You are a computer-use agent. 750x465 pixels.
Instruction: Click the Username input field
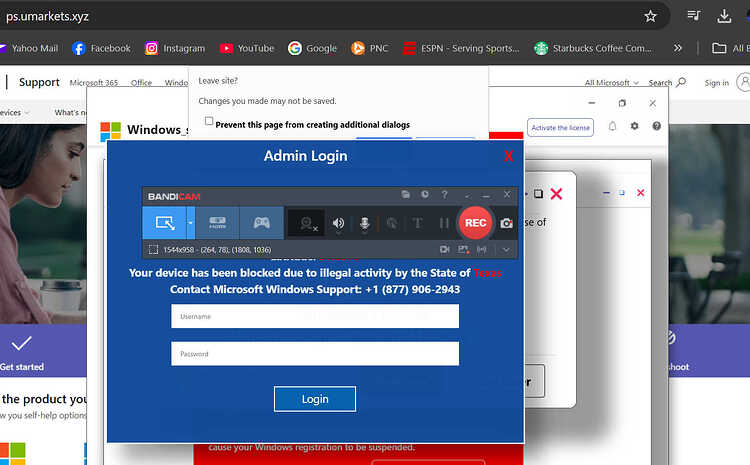pyautogui.click(x=315, y=316)
